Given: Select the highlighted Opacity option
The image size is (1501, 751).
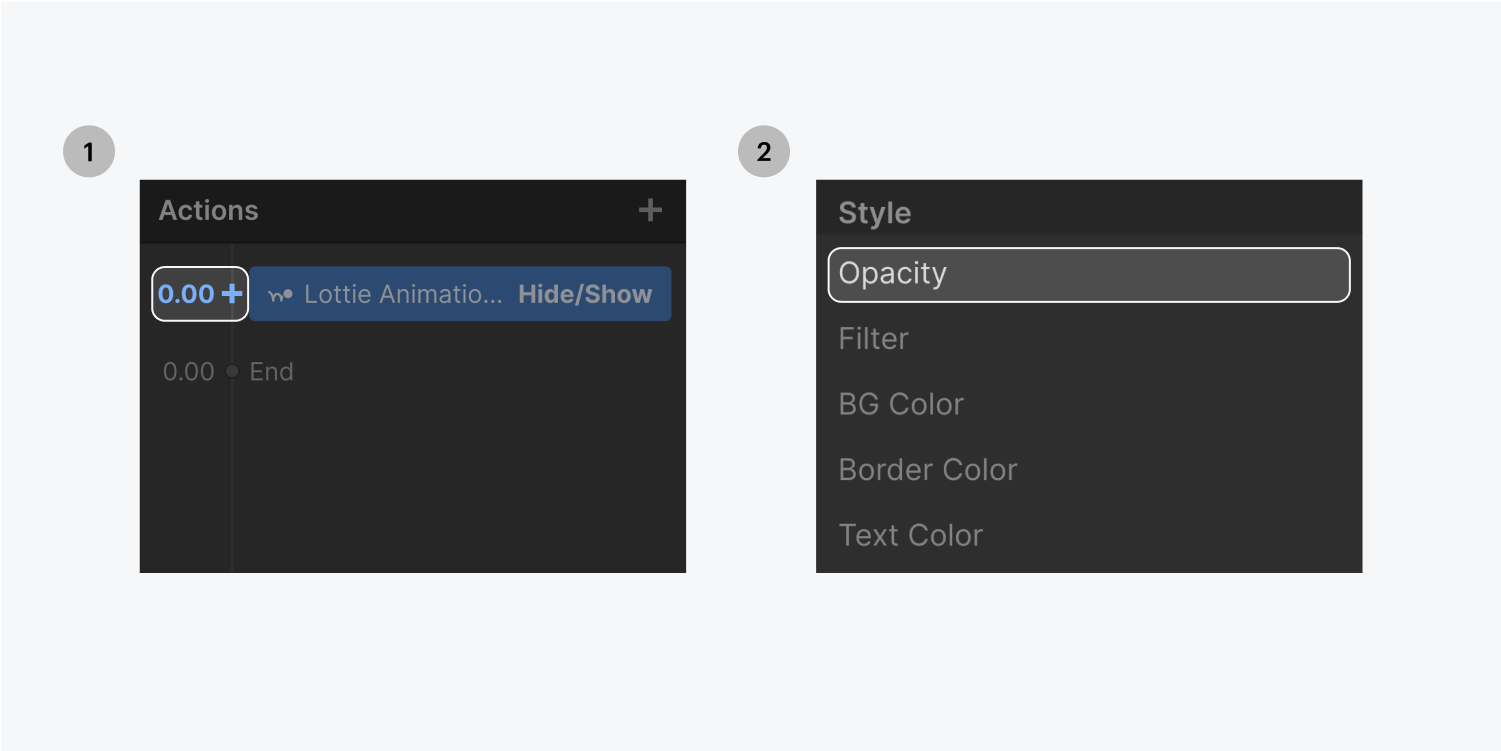Looking at the screenshot, I should (x=1088, y=274).
